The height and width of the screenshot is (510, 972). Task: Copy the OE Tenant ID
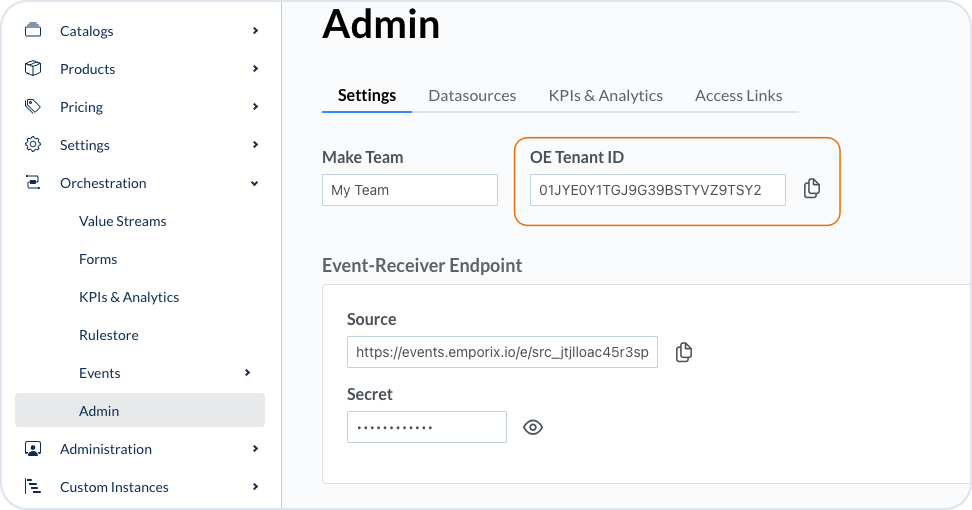(812, 189)
